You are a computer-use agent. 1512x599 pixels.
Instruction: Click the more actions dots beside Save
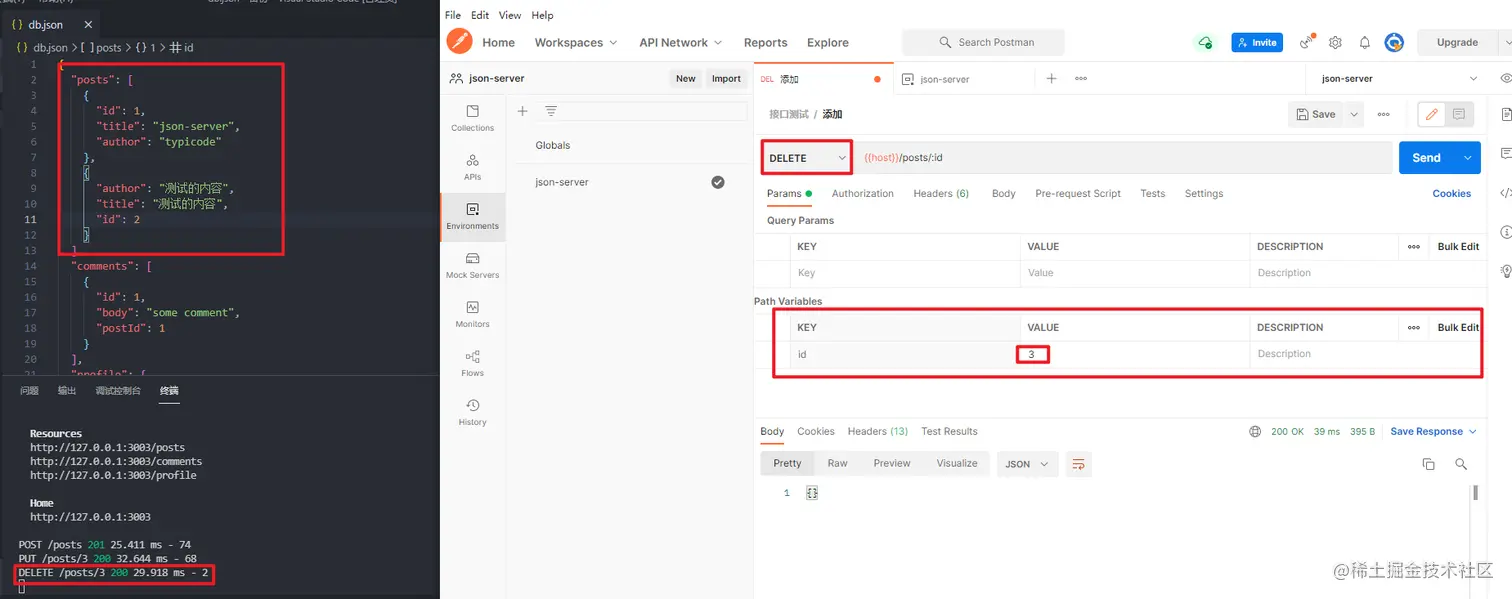(1383, 114)
